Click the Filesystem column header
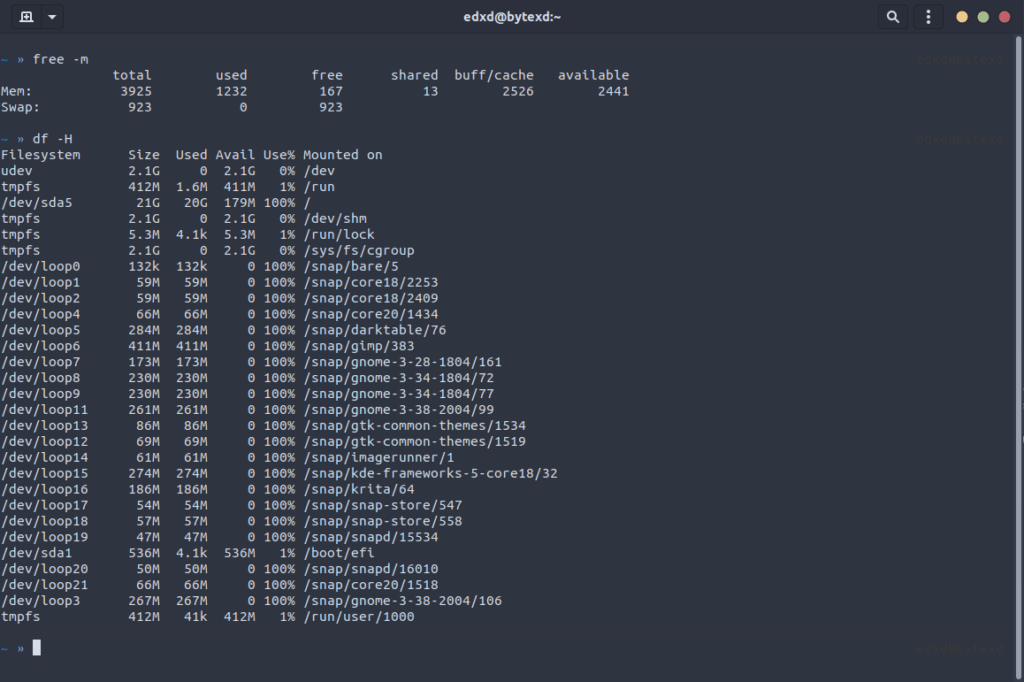 tap(42, 154)
